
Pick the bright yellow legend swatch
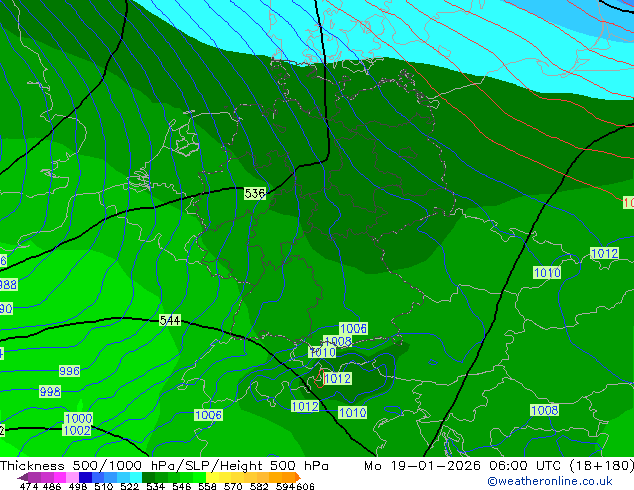click(212, 477)
